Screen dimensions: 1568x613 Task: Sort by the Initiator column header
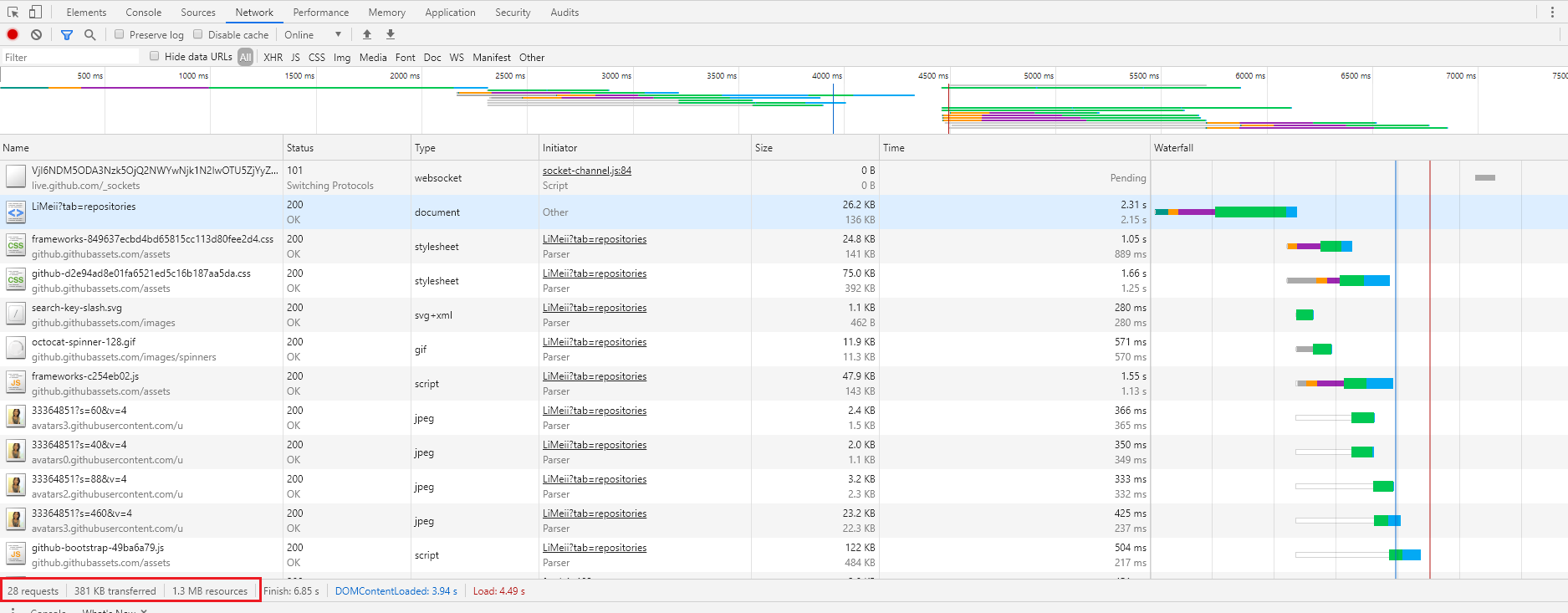click(646, 147)
